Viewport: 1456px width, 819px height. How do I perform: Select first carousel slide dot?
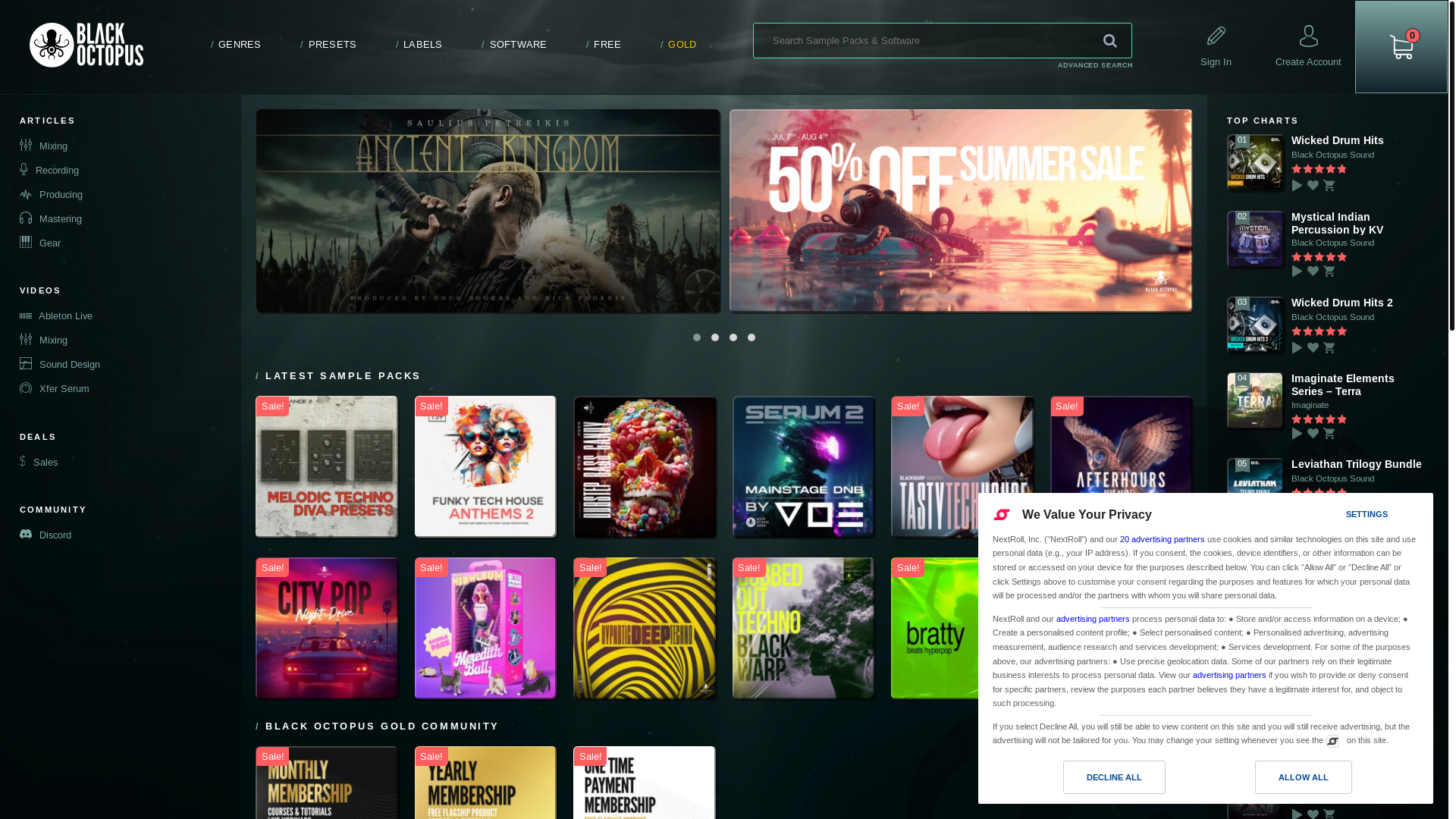(697, 337)
